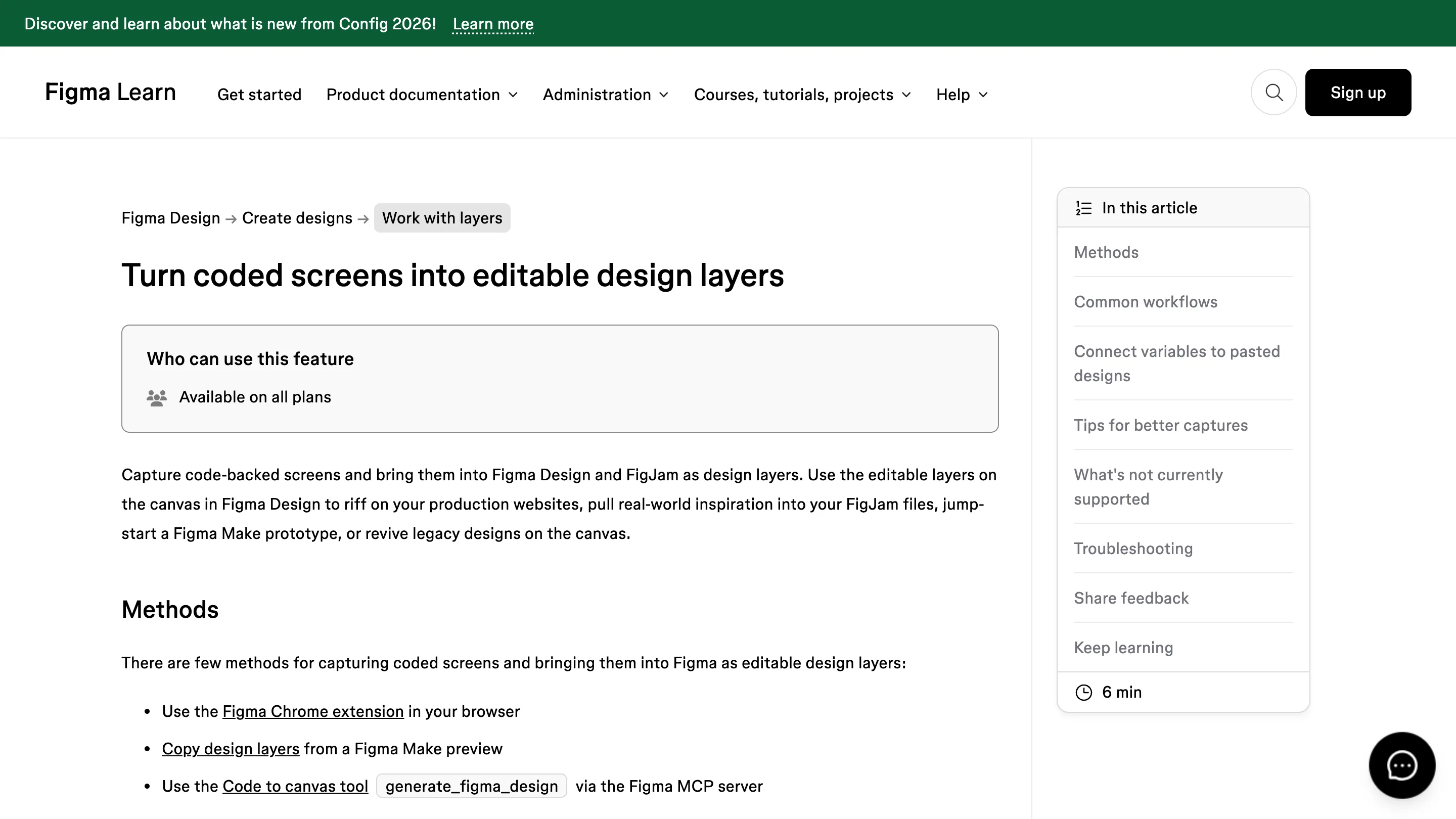Jump to Methods in the article outline
Viewport: 1456px width, 819px height.
pos(1106,252)
